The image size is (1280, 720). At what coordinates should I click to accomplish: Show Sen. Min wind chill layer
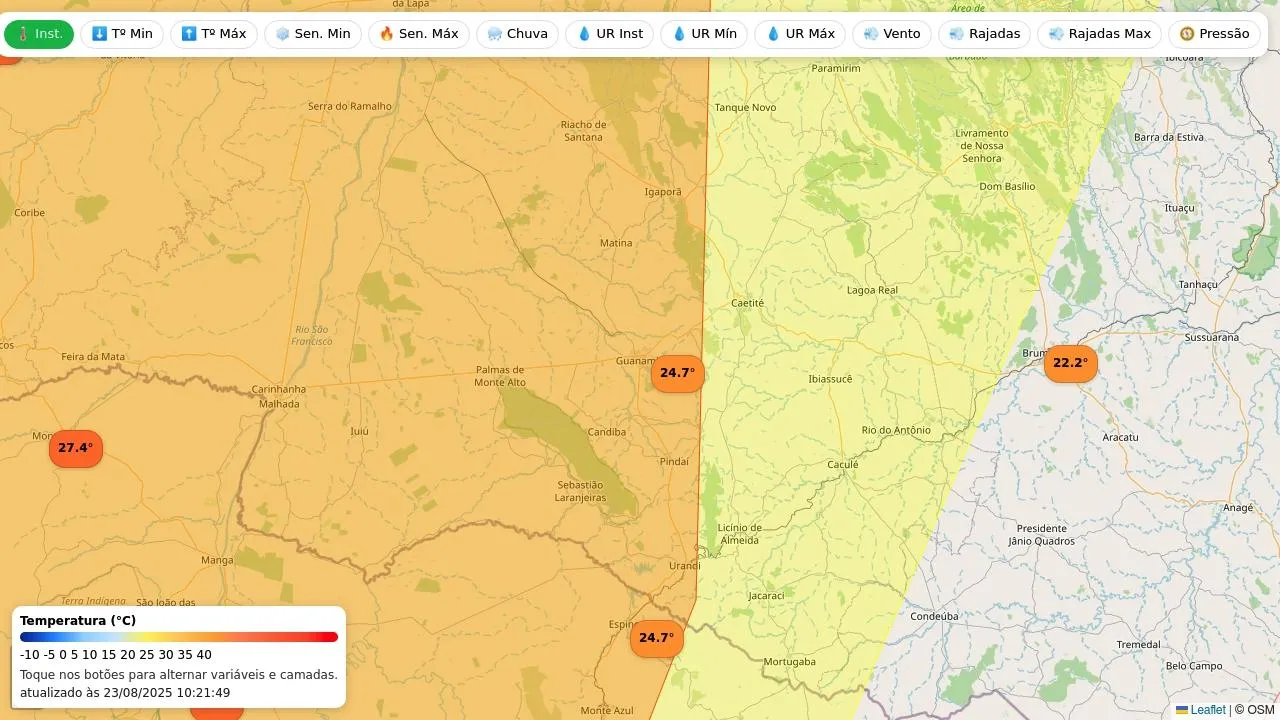tap(312, 34)
